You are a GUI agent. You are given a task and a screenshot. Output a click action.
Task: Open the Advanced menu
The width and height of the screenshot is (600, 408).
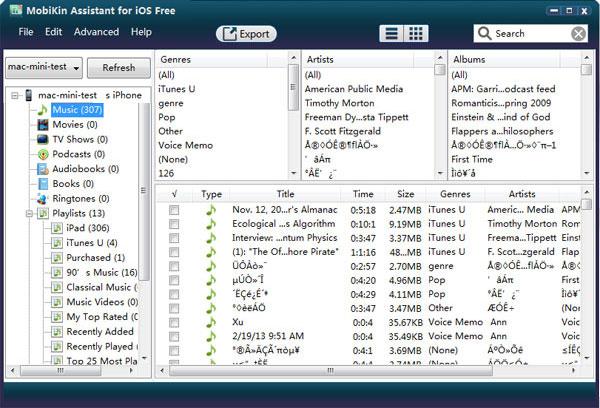click(x=96, y=32)
